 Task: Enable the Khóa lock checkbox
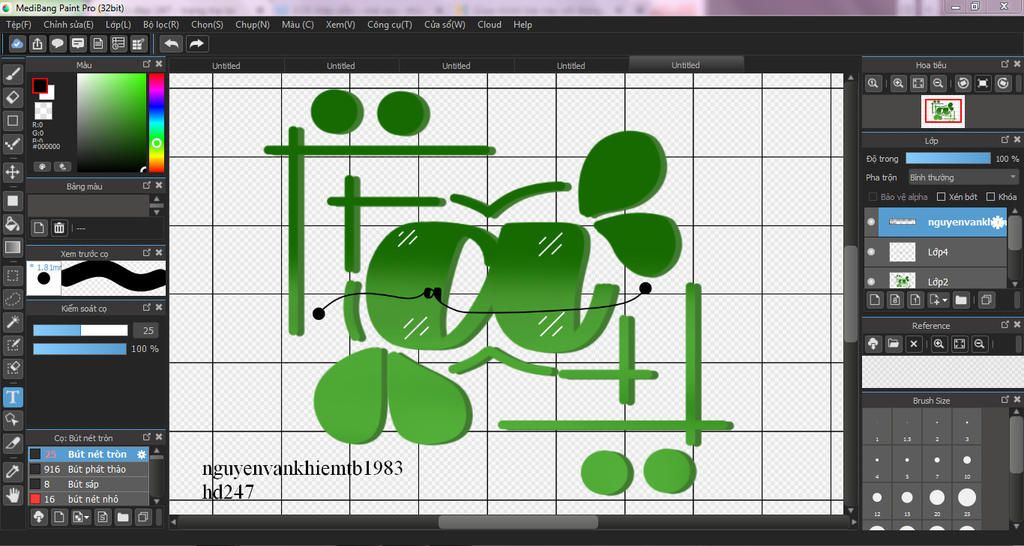(991, 197)
